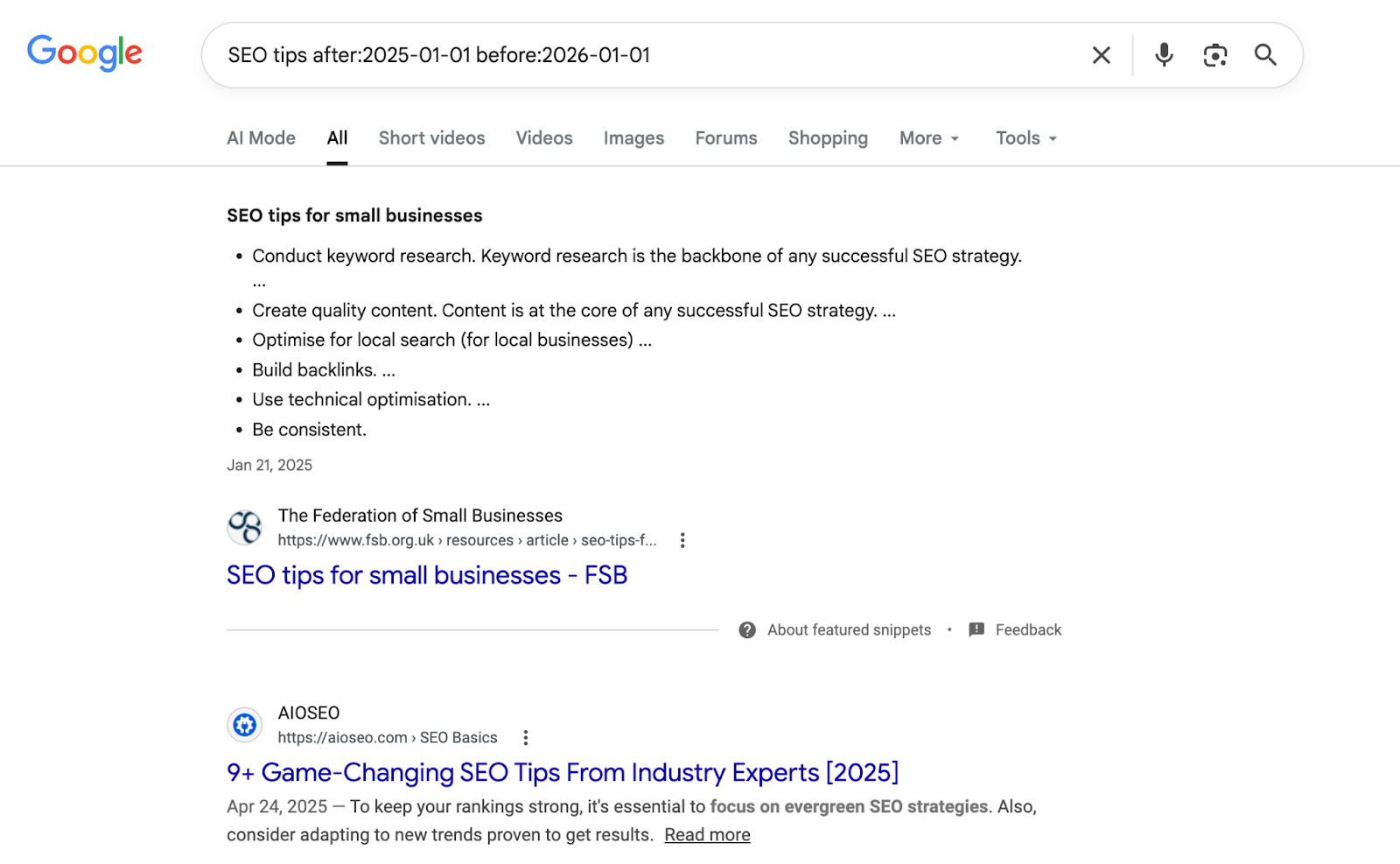Click the About featured snippets help icon
The width and height of the screenshot is (1400, 864).
[x=747, y=630]
